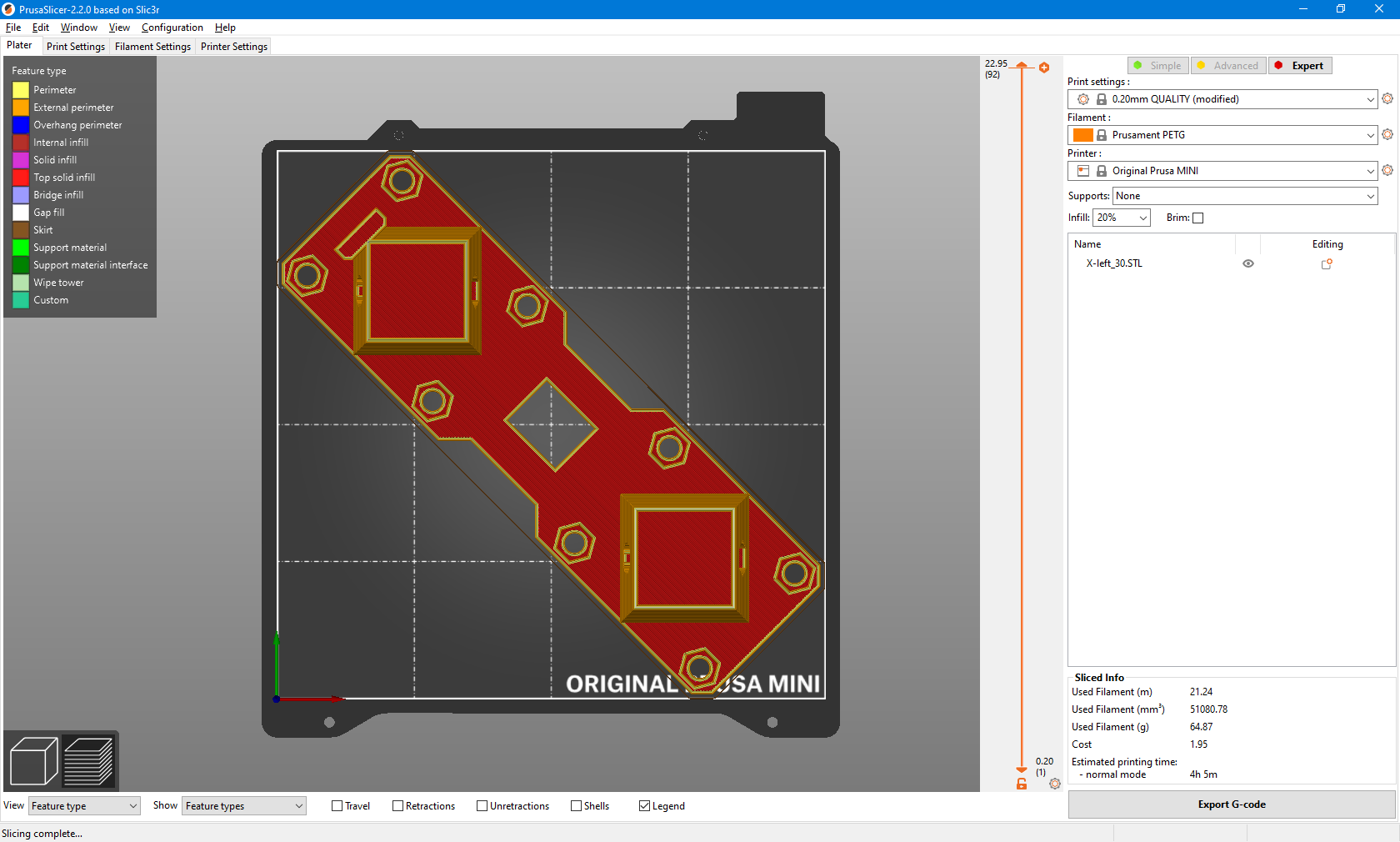Open the Show Feature types dropdown
This screenshot has width=1400, height=842.
[244, 806]
